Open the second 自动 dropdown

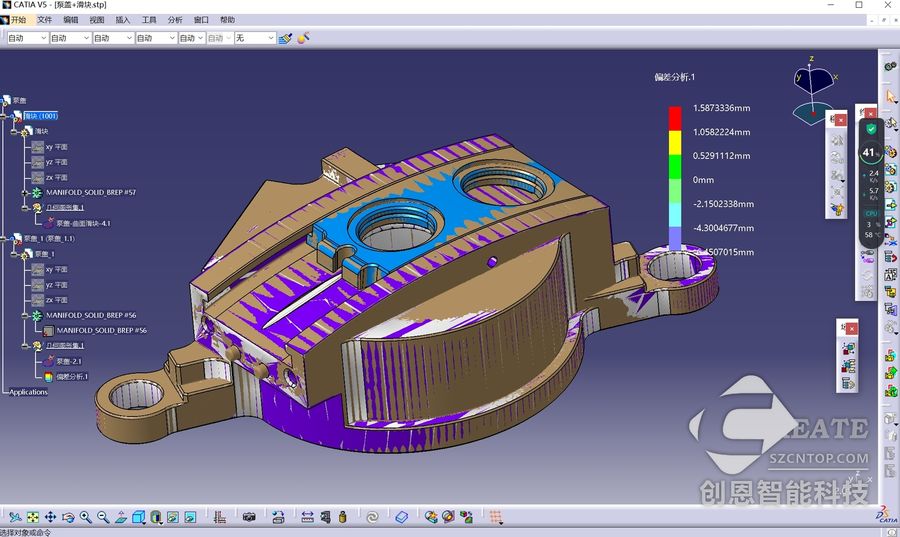(x=70, y=38)
